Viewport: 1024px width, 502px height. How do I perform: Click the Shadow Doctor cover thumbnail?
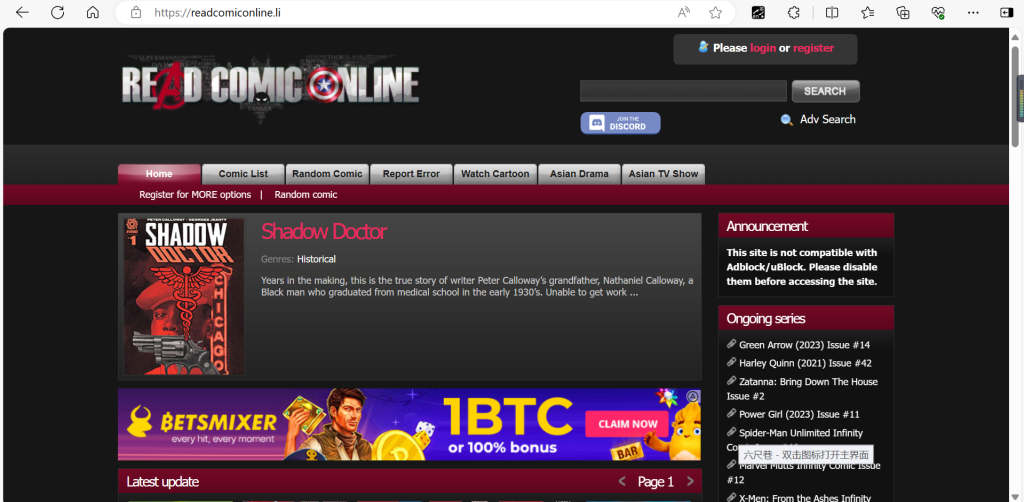[184, 297]
